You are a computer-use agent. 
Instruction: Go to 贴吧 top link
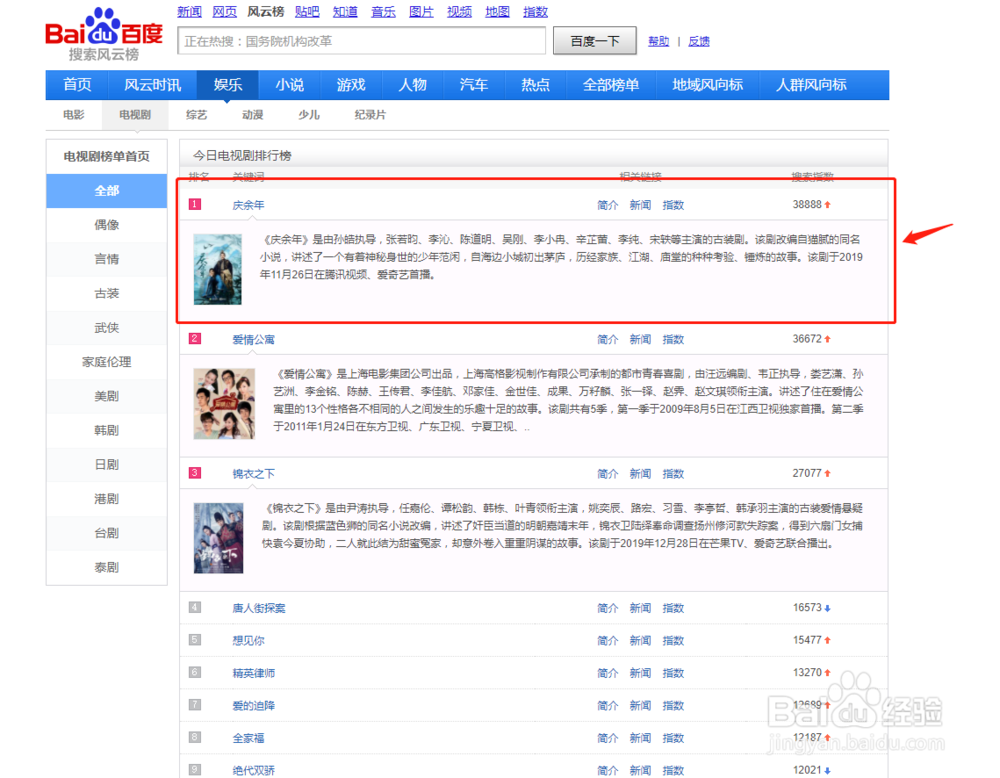(307, 11)
